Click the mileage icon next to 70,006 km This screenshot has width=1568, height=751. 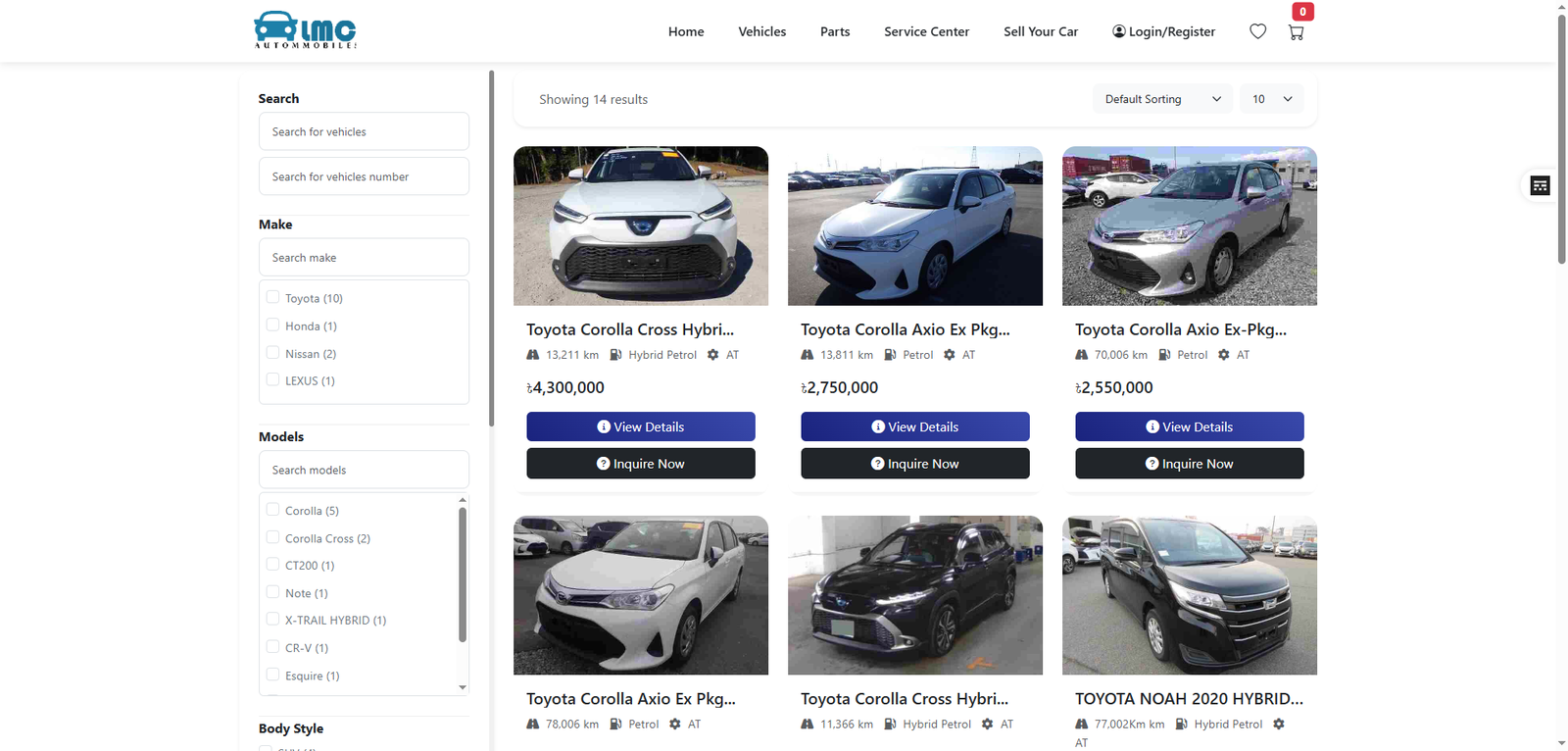1082,355
